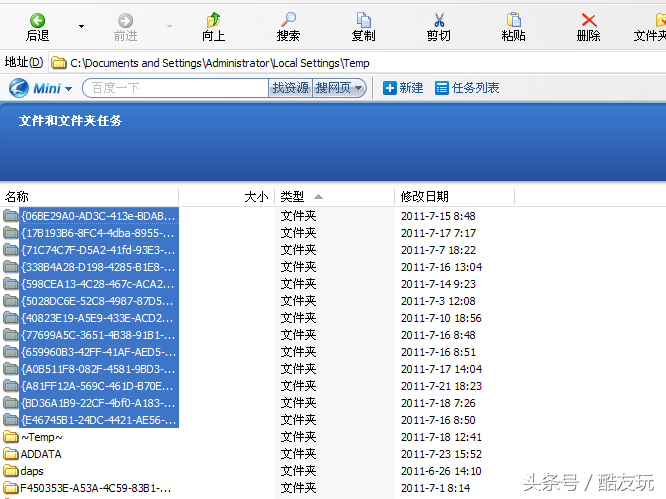Image resolution: width=666 pixels, height=499 pixels.
Task: Select folder {40823E19-A5E9-433E-ACD2...
Action: (99, 318)
